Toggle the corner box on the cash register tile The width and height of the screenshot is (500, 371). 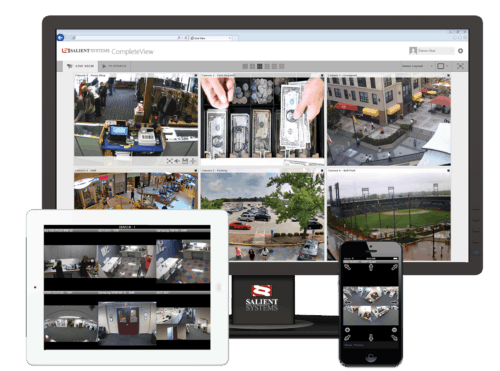pyautogui.click(x=322, y=76)
